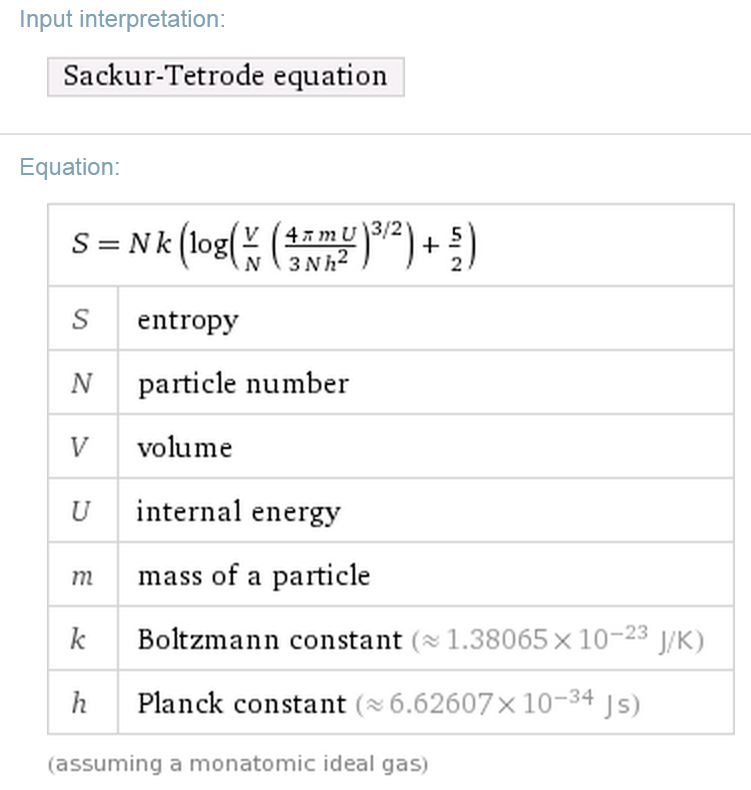This screenshot has width=751, height=790.
Task: Click the "internal energy" description
Action: [238, 512]
